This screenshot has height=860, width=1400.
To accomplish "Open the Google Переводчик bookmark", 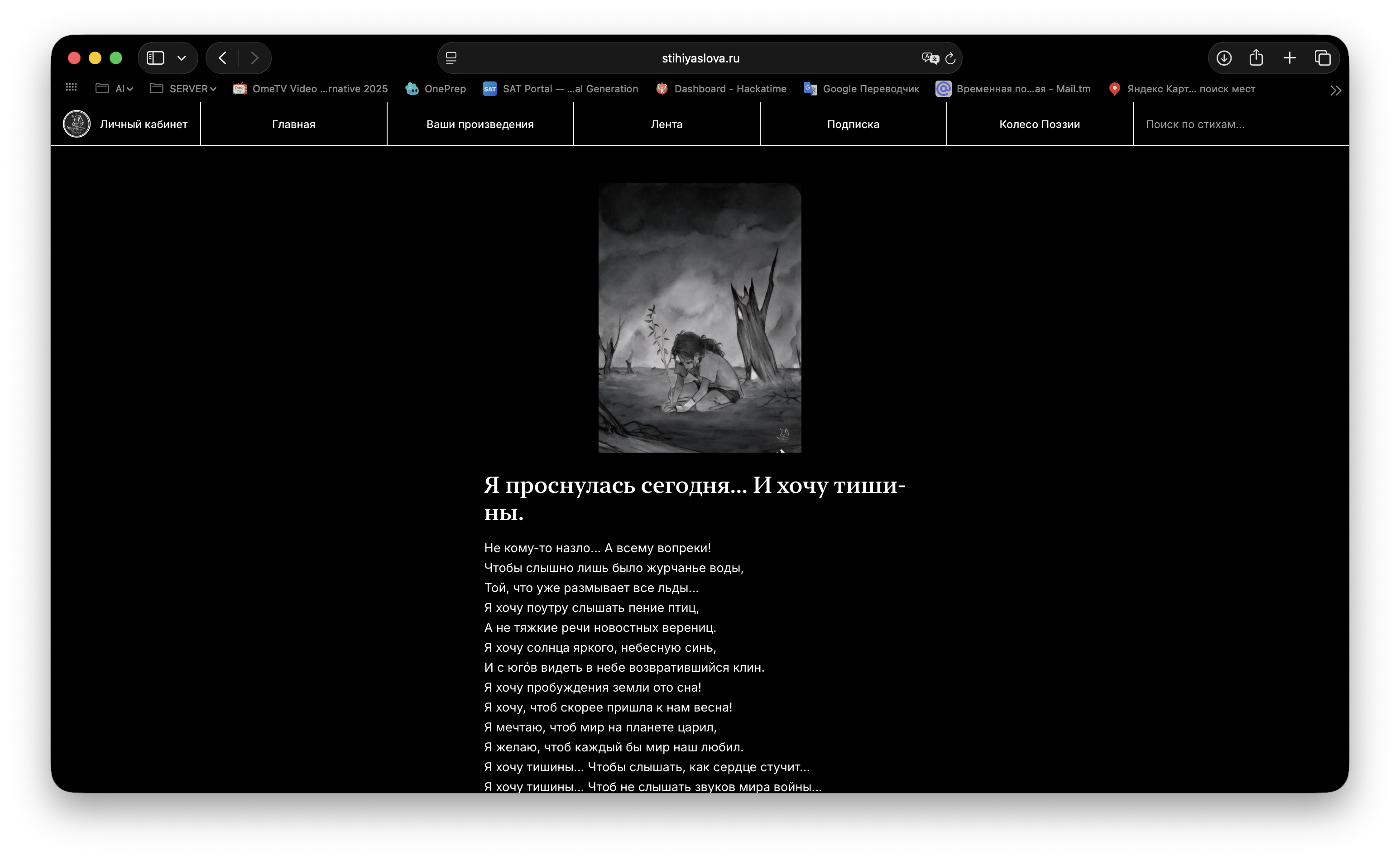I will point(861,89).
